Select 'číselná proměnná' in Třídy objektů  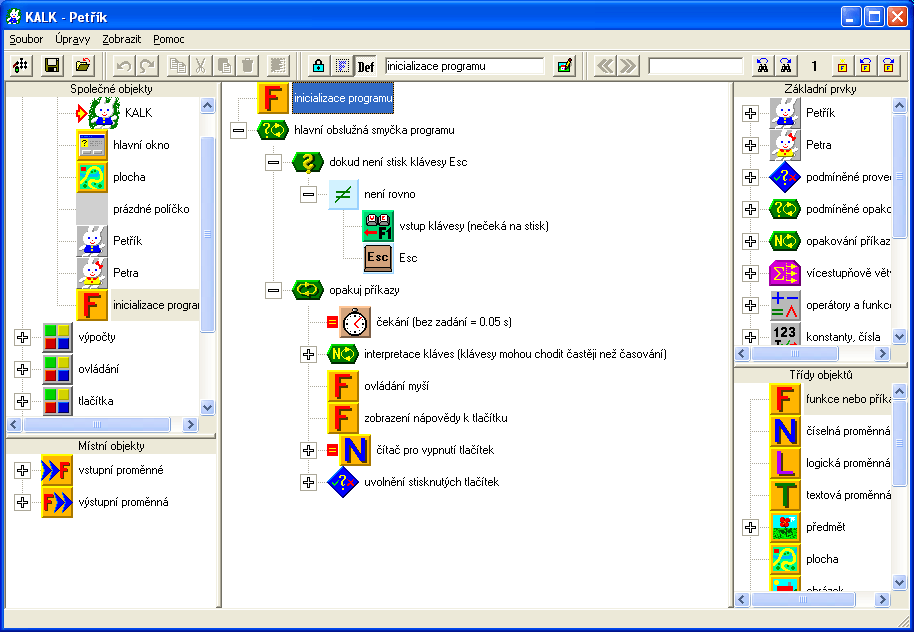847,431
